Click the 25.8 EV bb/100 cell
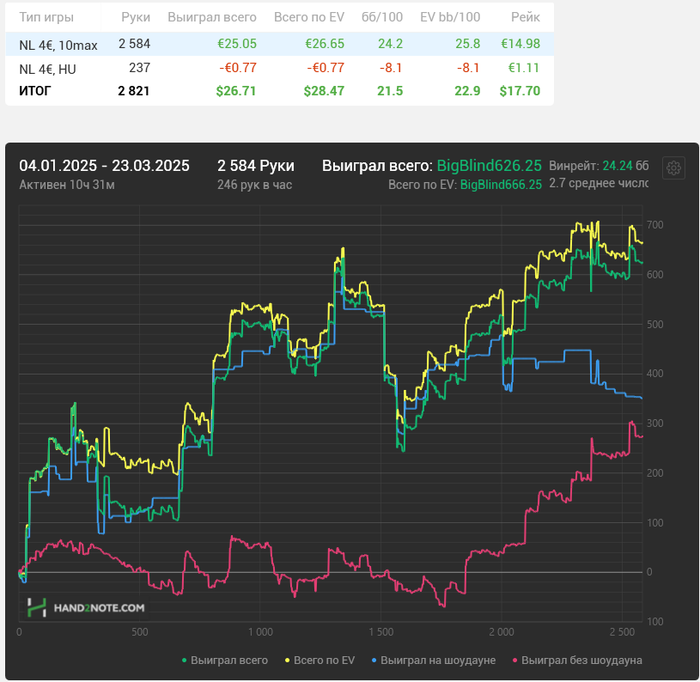700x682 pixels. [468, 44]
